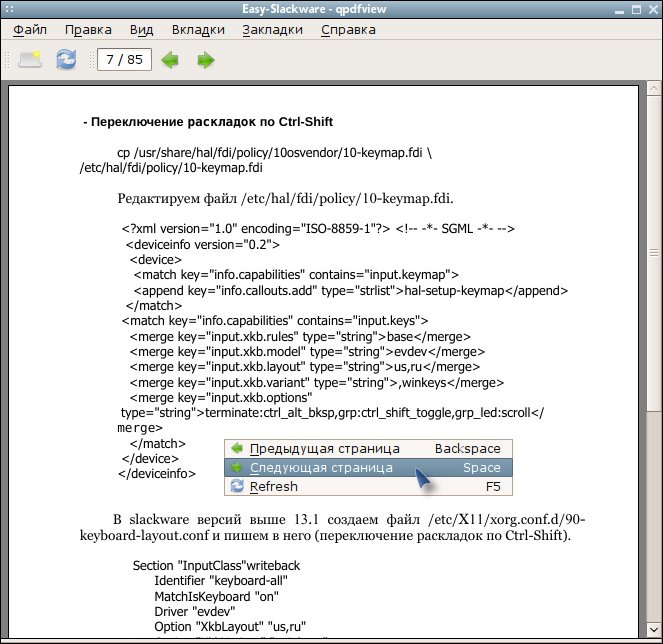Viewport: 663px width, 644px height.
Task: Choose Refresh in the context menu
Action: [368, 487]
